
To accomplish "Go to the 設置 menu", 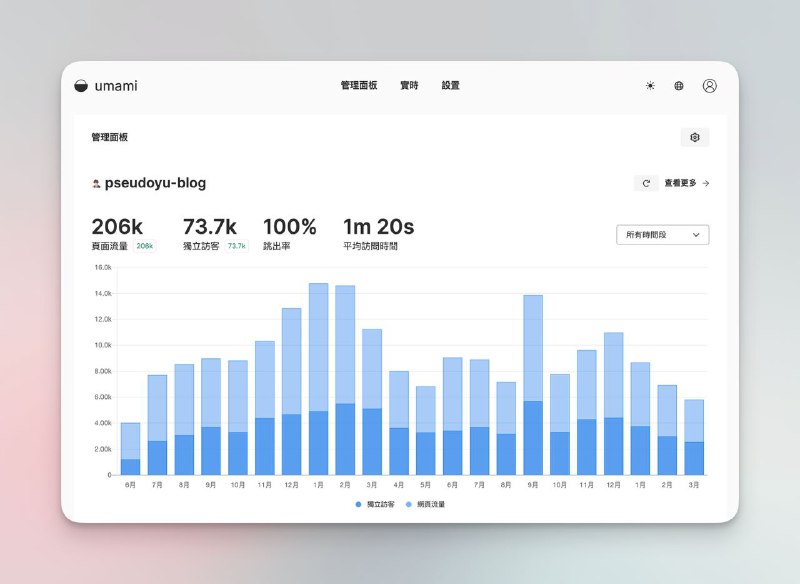I will (x=451, y=86).
